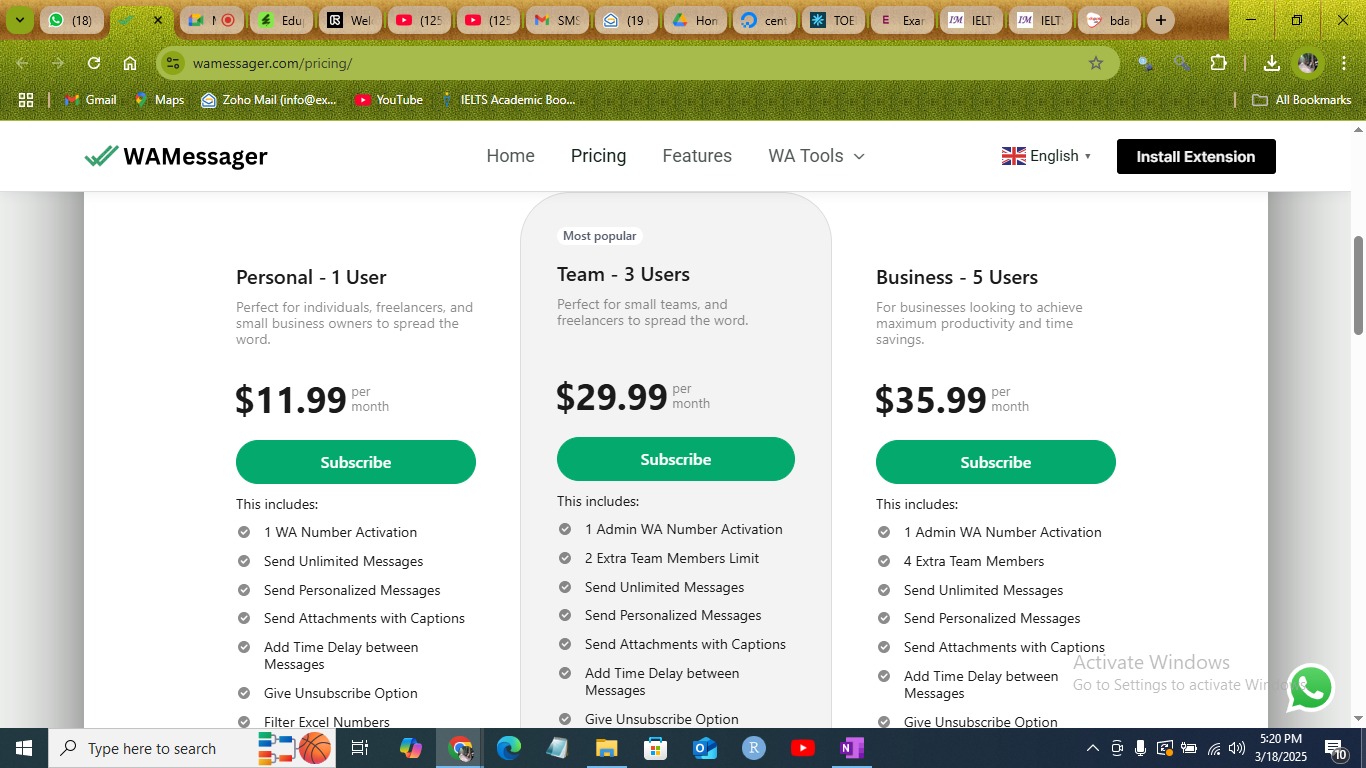Viewport: 1366px width, 768px height.
Task: Subscribe to the Business $35.99 plan
Action: 996,462
